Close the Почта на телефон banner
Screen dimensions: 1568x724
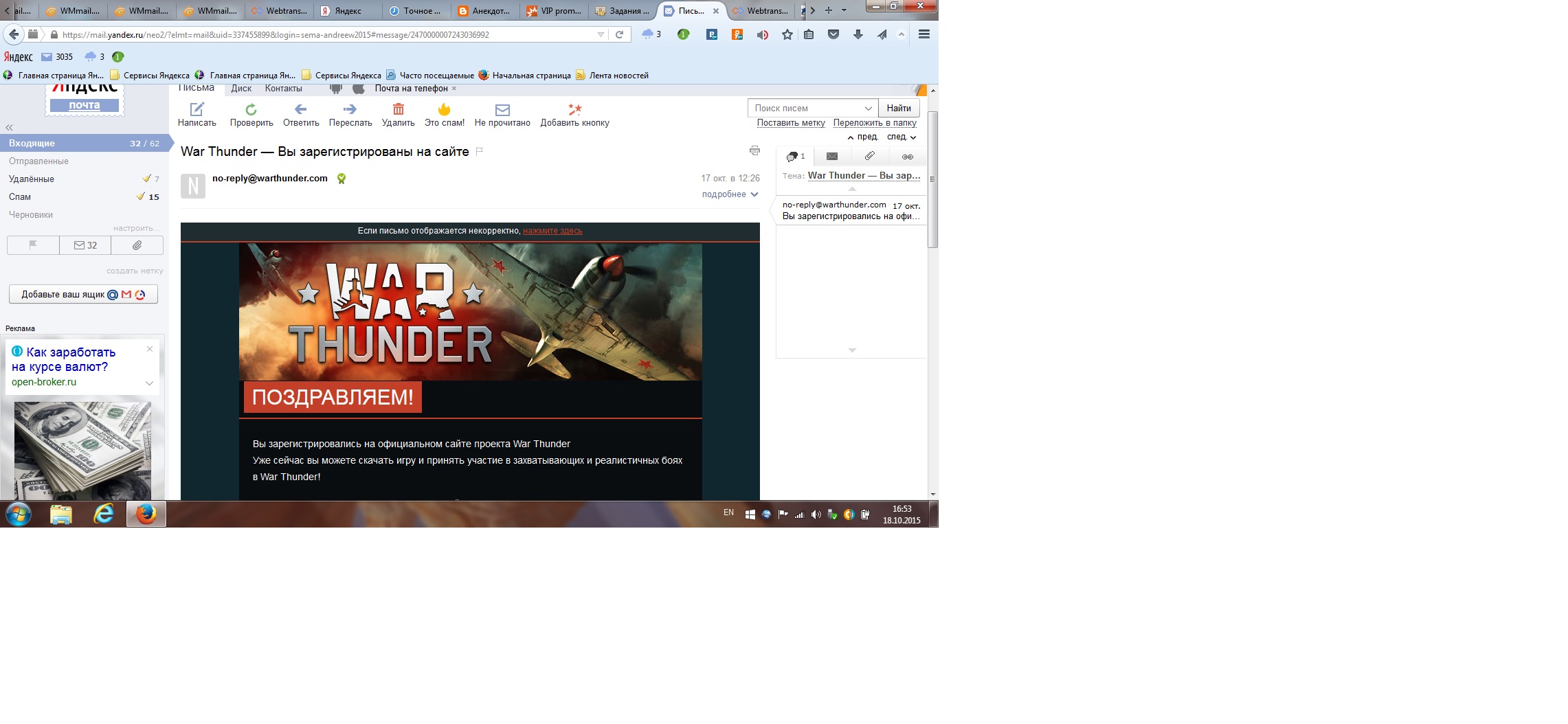pos(454,89)
